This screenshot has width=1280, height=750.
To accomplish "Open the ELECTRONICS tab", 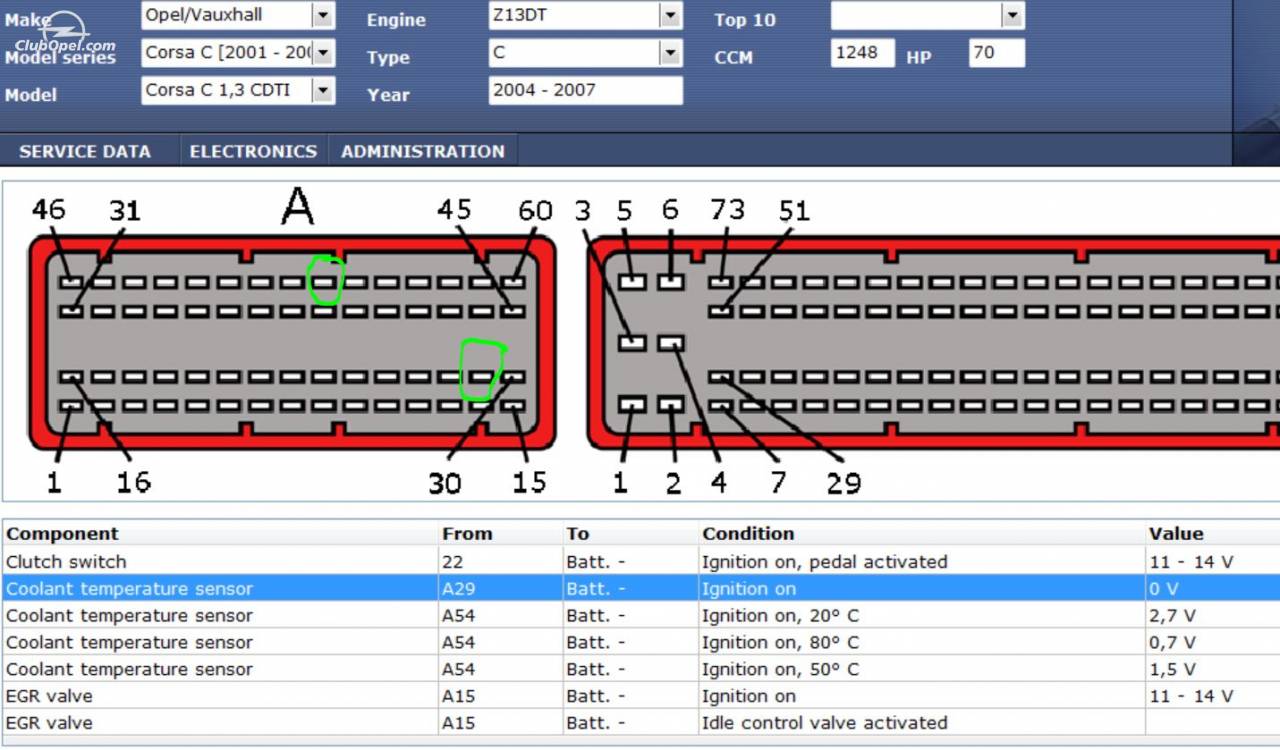I will pos(253,151).
